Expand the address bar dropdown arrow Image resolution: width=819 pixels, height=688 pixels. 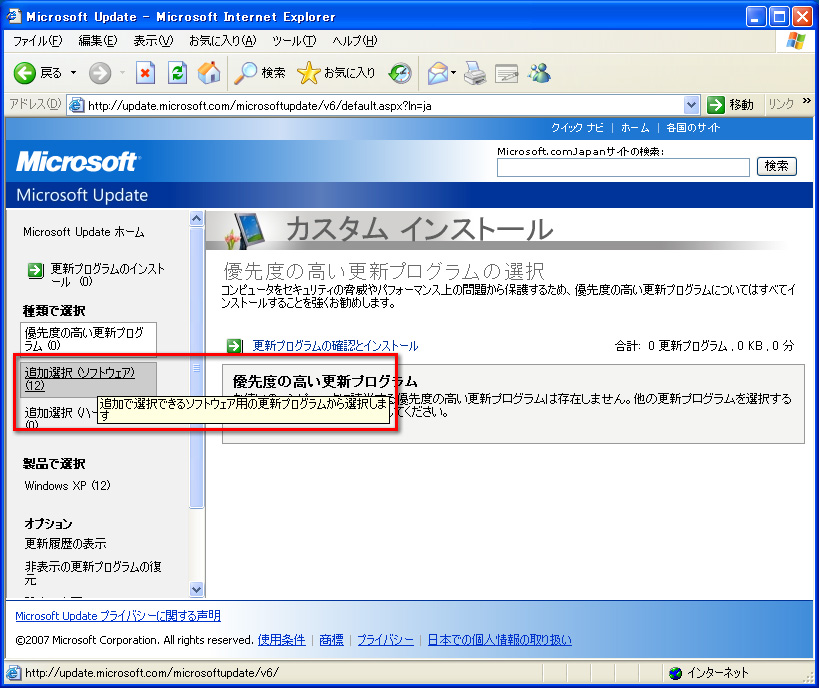tap(691, 106)
